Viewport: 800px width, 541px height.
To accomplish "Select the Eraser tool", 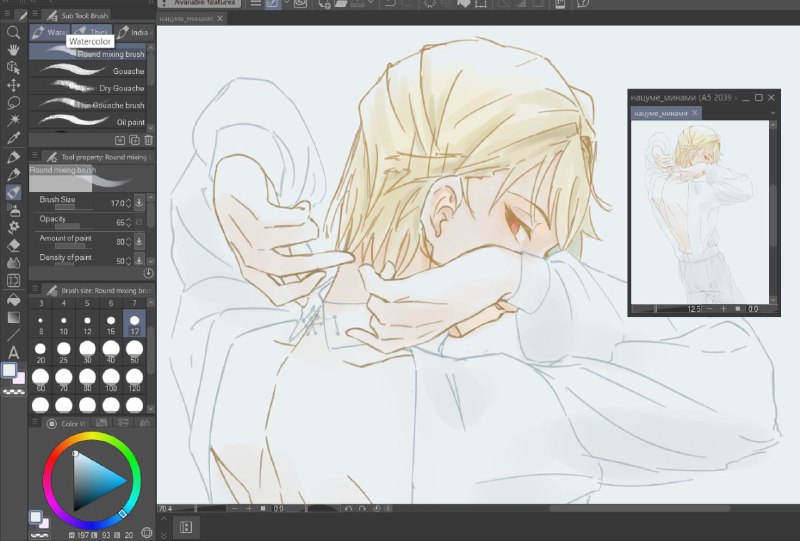I will pyautogui.click(x=13, y=245).
